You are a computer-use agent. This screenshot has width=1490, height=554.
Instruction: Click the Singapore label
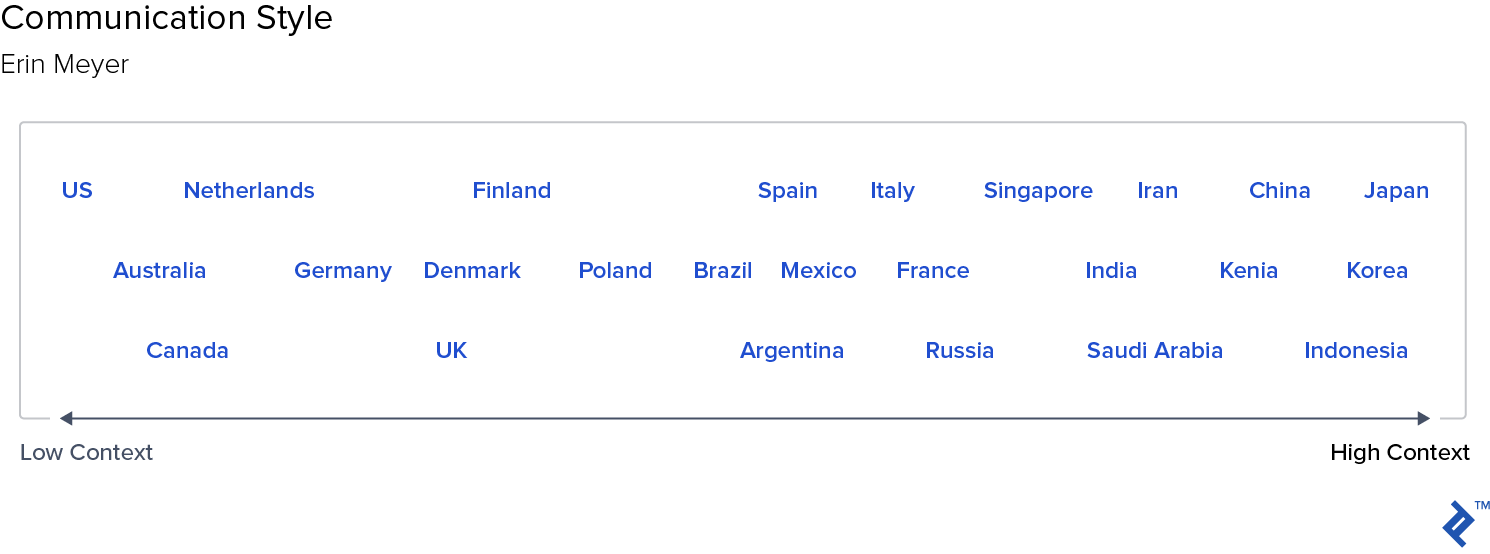point(1038,191)
